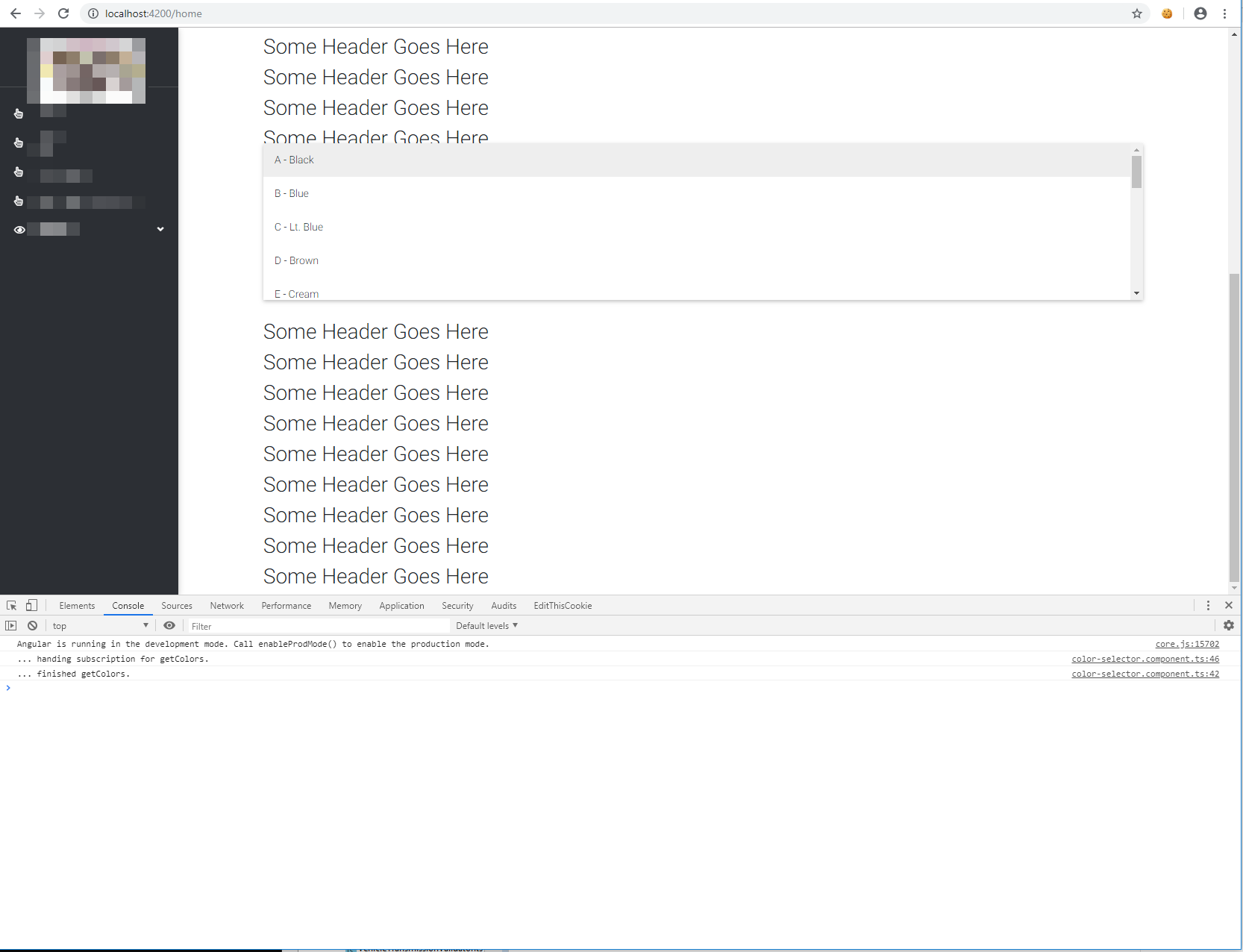Screen dimensions: 1243x952
Task: Show the console sidebar
Action: [11, 626]
